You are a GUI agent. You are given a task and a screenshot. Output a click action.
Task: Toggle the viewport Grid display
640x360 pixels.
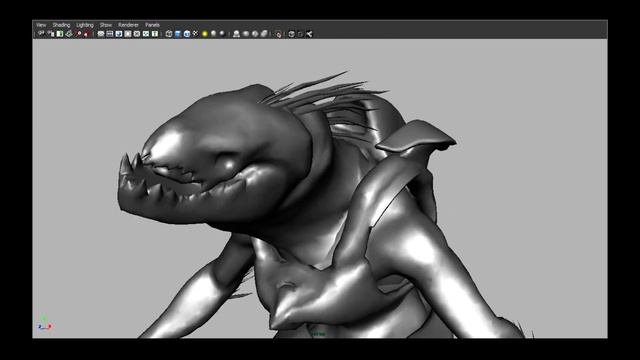click(101, 34)
